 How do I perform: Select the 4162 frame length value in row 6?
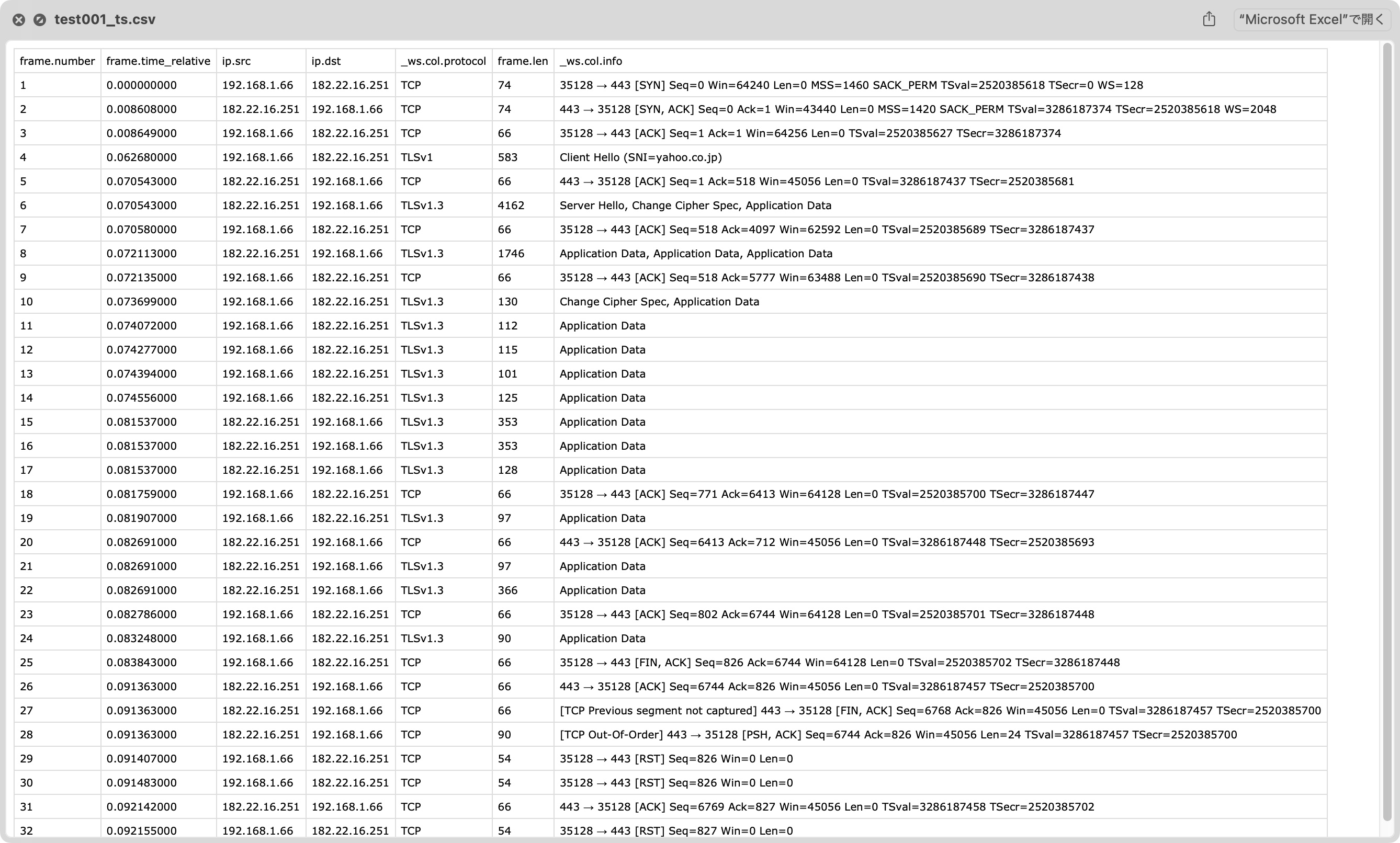pyautogui.click(x=510, y=205)
